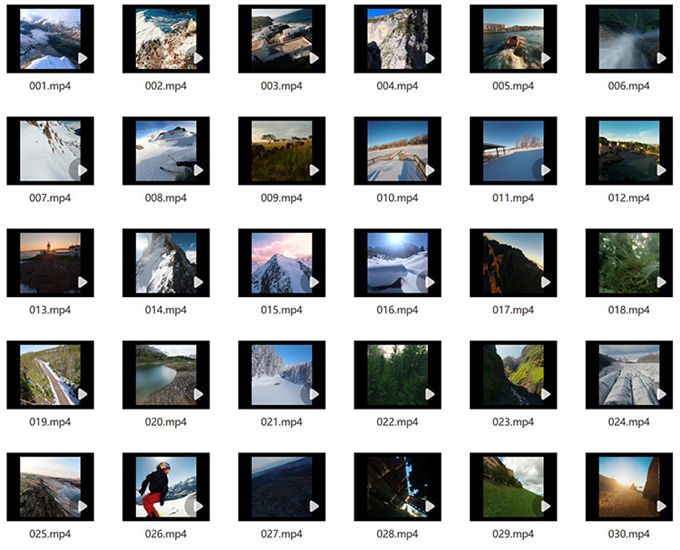Click on the 028.mp4 caption
The width and height of the screenshot is (680, 550).
click(x=398, y=534)
